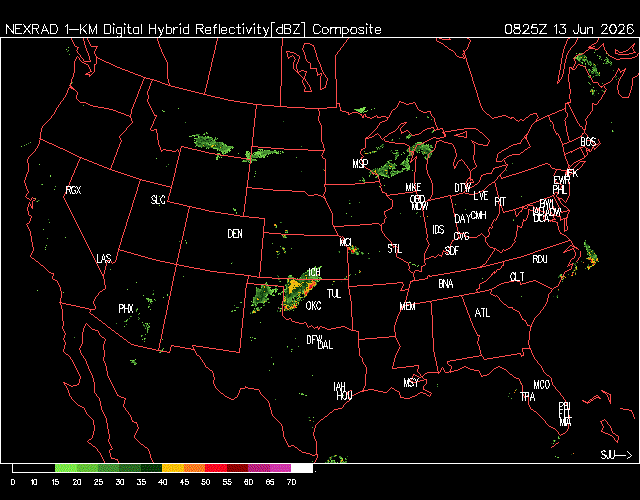This screenshot has width=640, height=500.
Task: Click the TPA station label
Action: (528, 396)
